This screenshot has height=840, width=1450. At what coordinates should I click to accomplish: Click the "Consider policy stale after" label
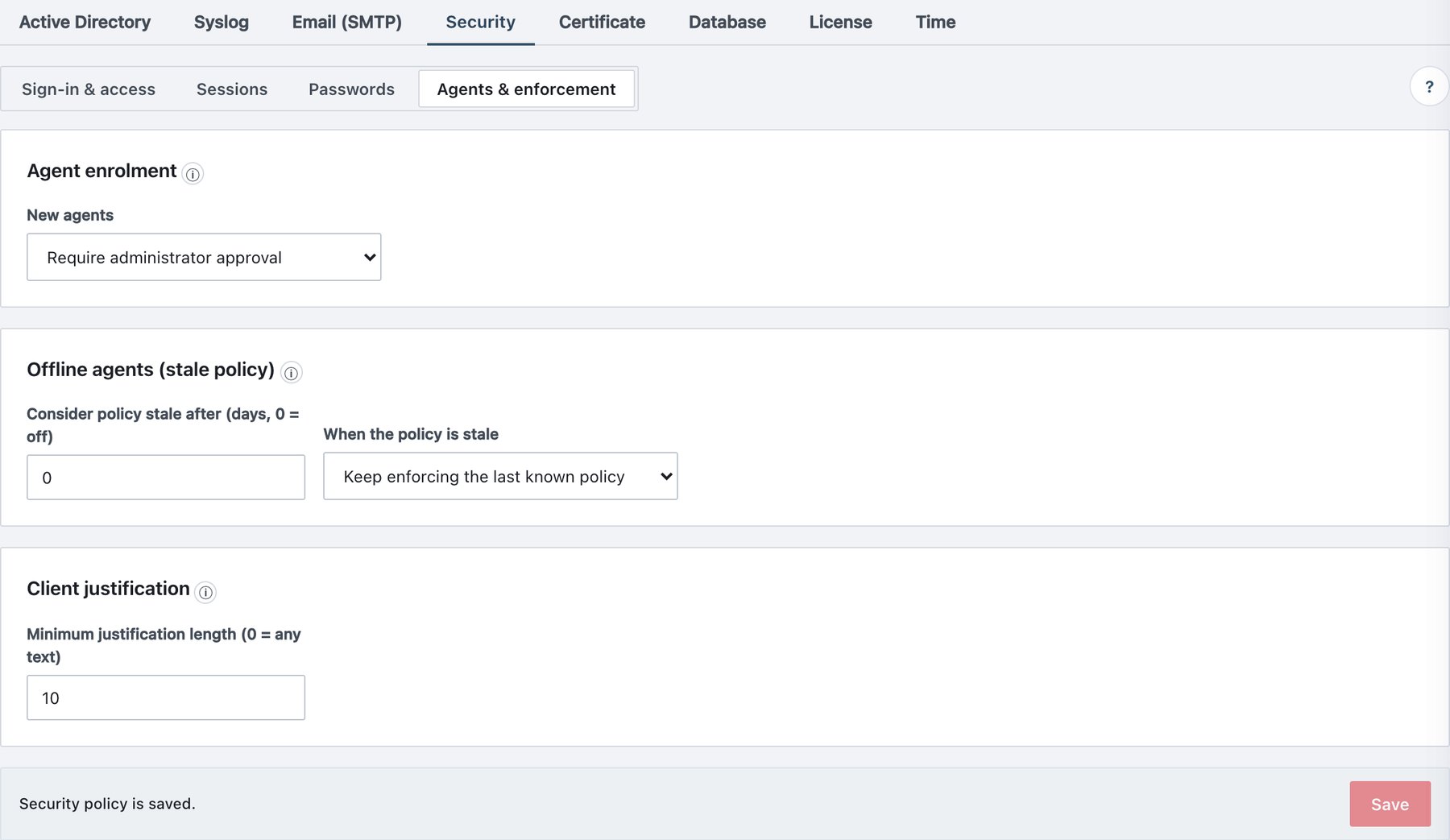pyautogui.click(x=163, y=425)
